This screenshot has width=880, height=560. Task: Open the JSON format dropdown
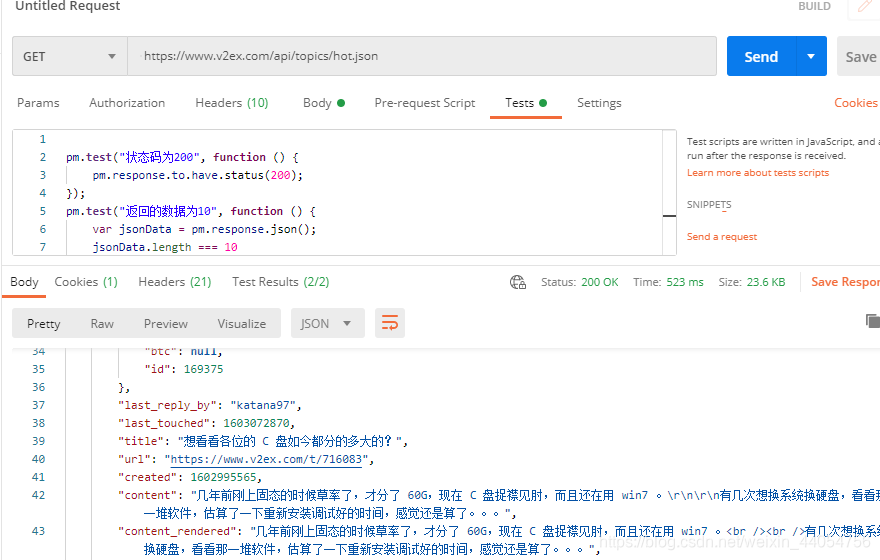327,323
